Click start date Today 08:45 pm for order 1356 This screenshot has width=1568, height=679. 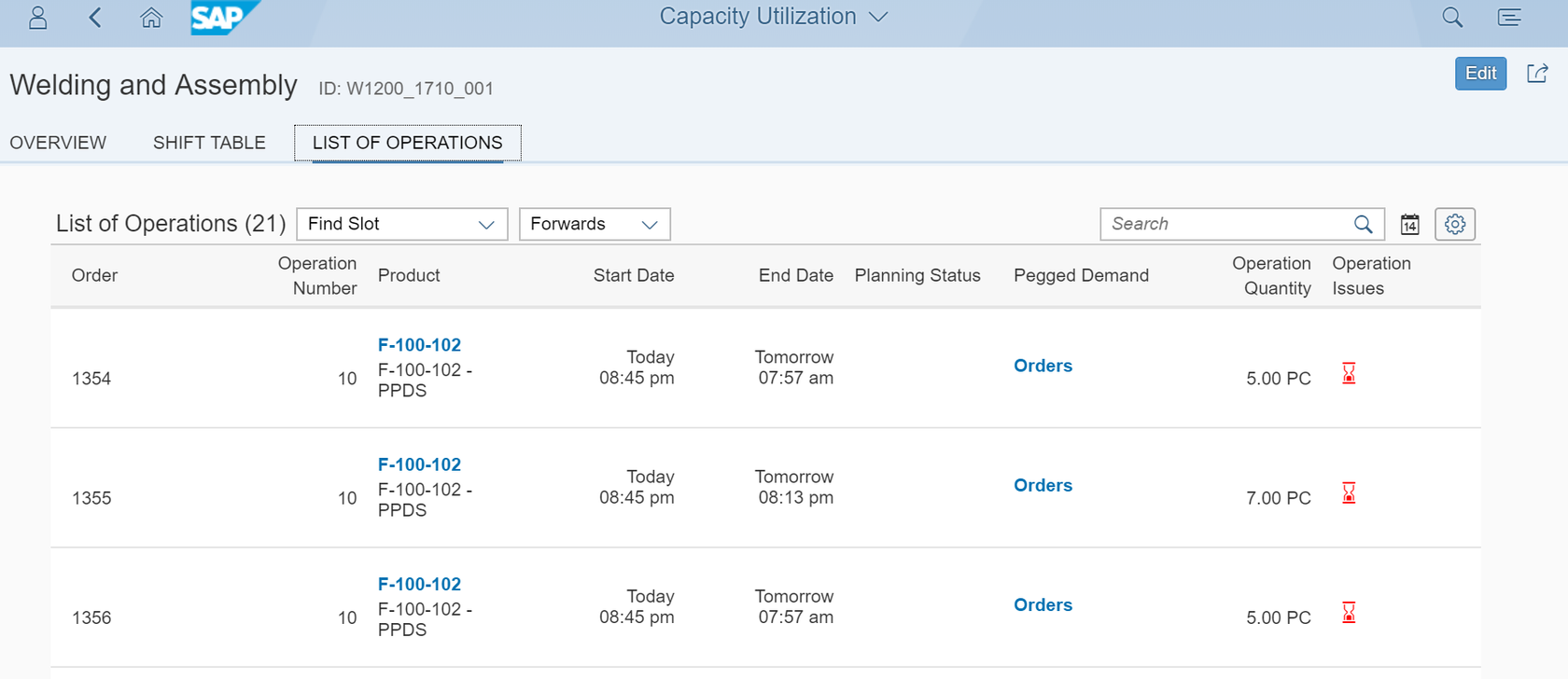tap(637, 606)
